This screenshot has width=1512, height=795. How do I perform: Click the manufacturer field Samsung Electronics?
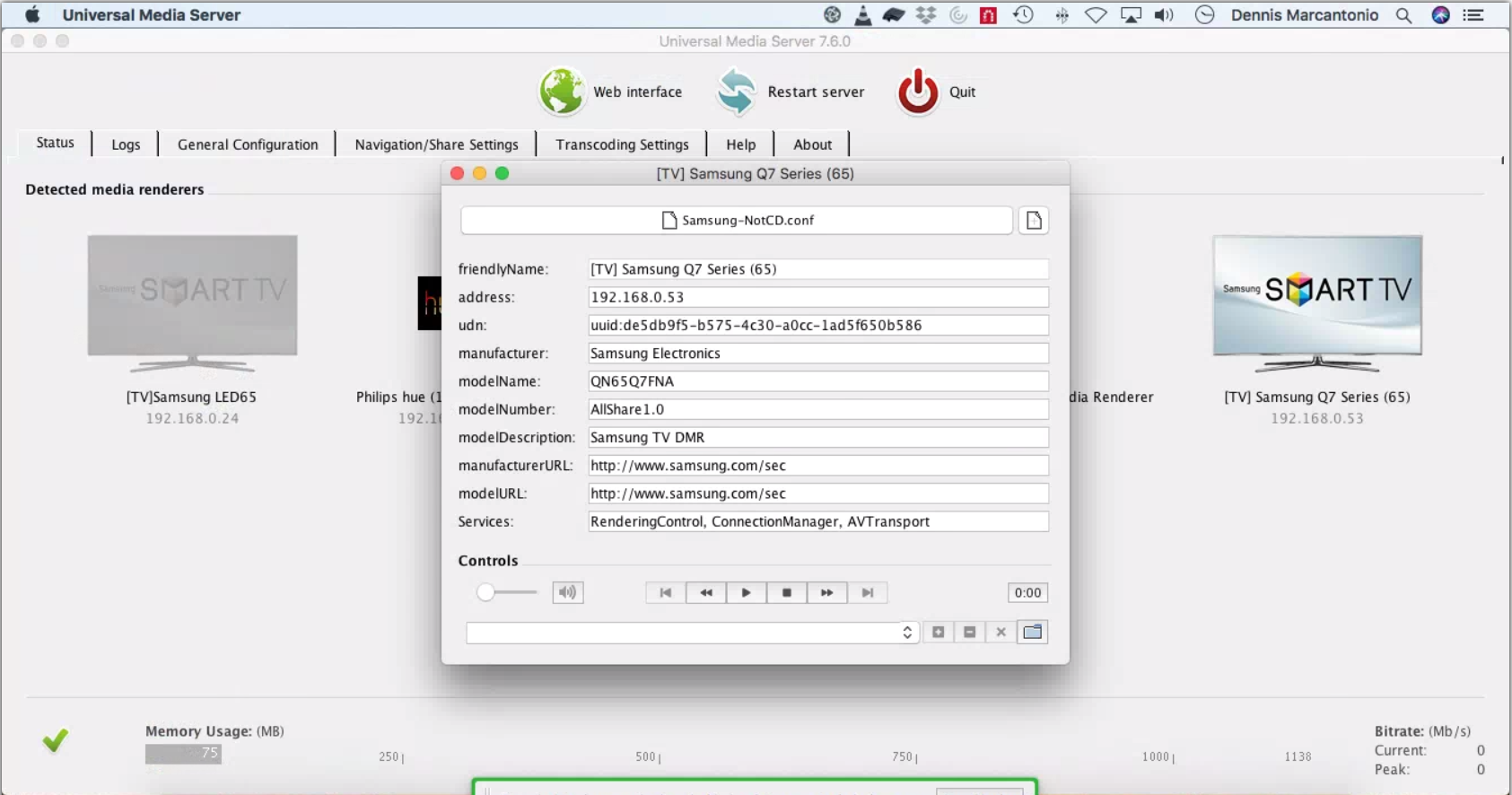pos(818,354)
